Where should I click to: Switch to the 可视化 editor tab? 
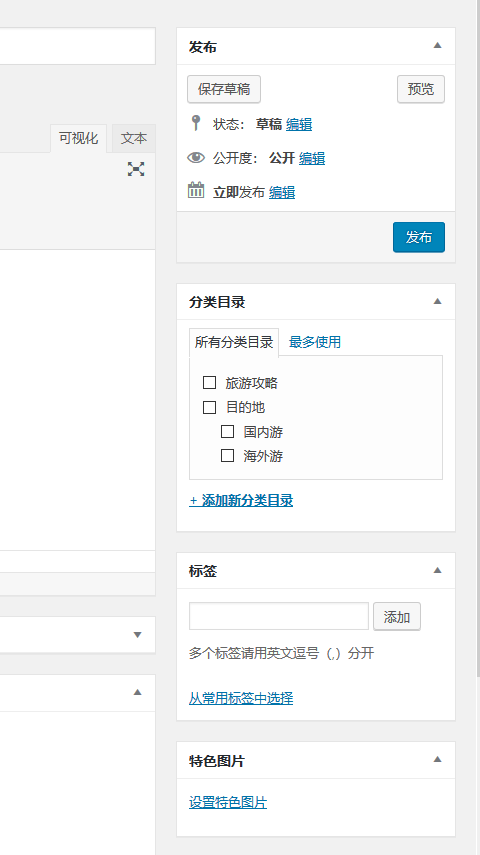(x=79, y=139)
